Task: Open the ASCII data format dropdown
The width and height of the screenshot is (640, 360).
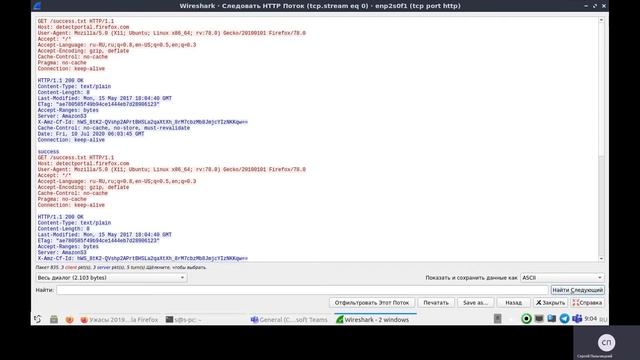Action: [562, 278]
